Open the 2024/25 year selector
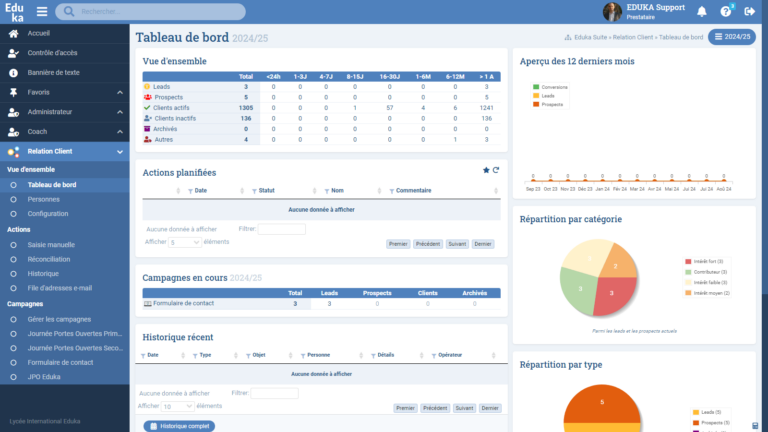The width and height of the screenshot is (768, 432). coord(732,37)
